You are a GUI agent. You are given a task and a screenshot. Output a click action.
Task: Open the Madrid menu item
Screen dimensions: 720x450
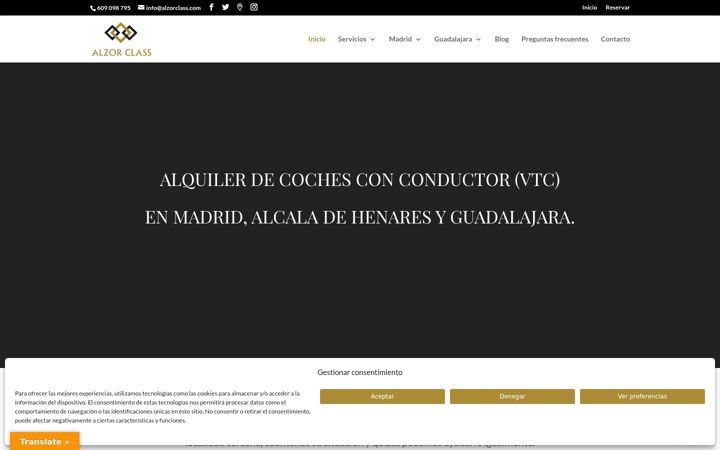tap(400, 39)
